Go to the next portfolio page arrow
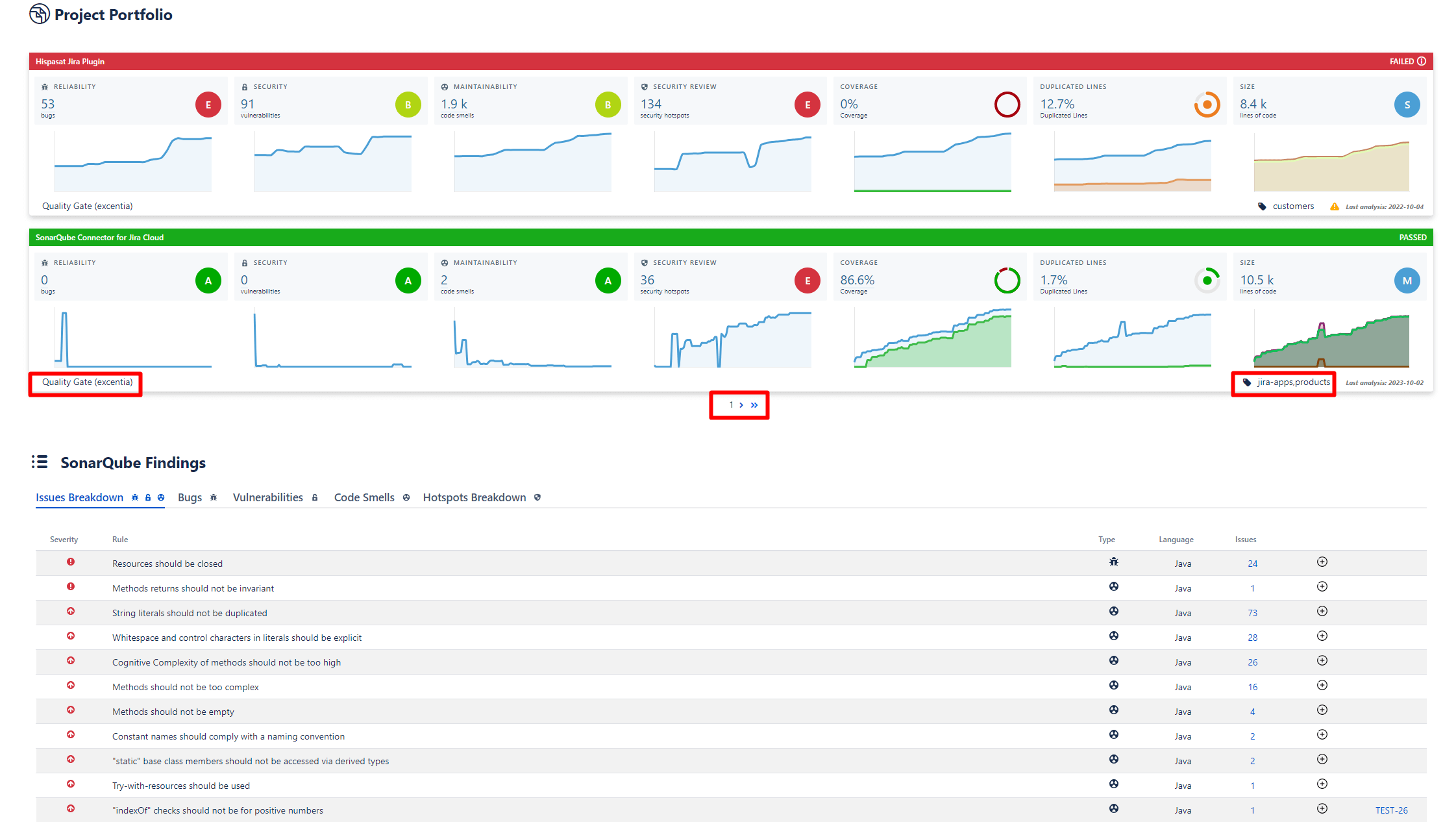This screenshot has width=1456, height=822. [x=741, y=405]
